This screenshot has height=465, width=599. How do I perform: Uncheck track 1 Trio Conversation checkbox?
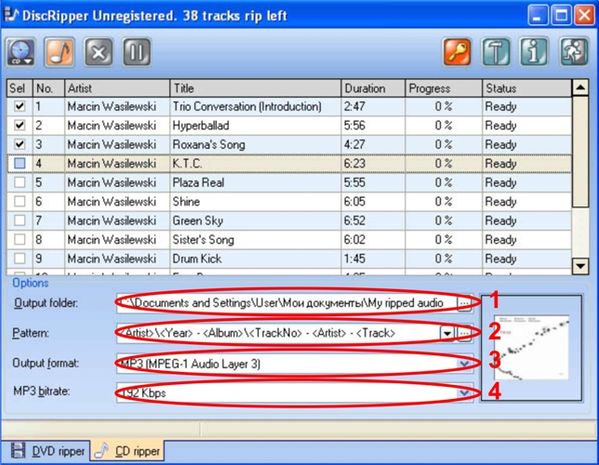pos(19,106)
